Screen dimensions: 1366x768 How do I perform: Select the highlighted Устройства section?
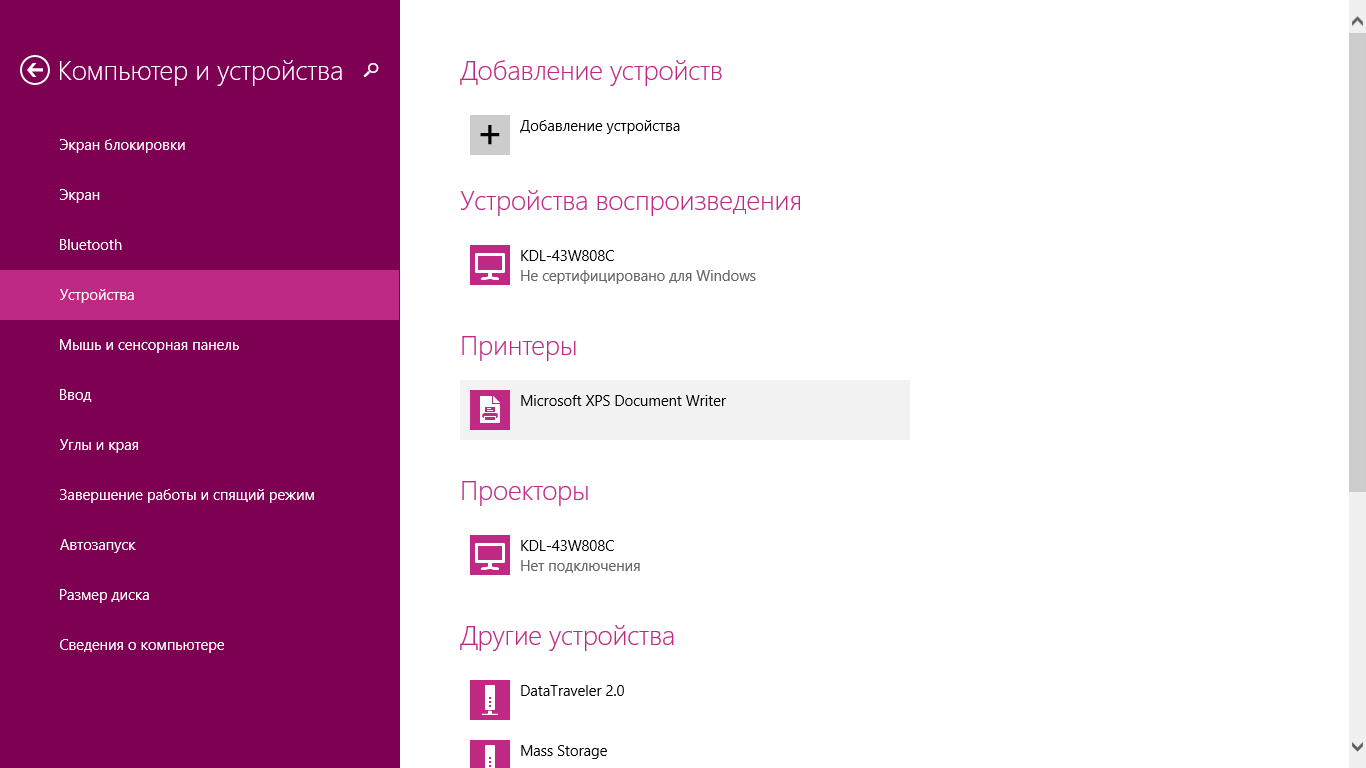tap(99, 294)
